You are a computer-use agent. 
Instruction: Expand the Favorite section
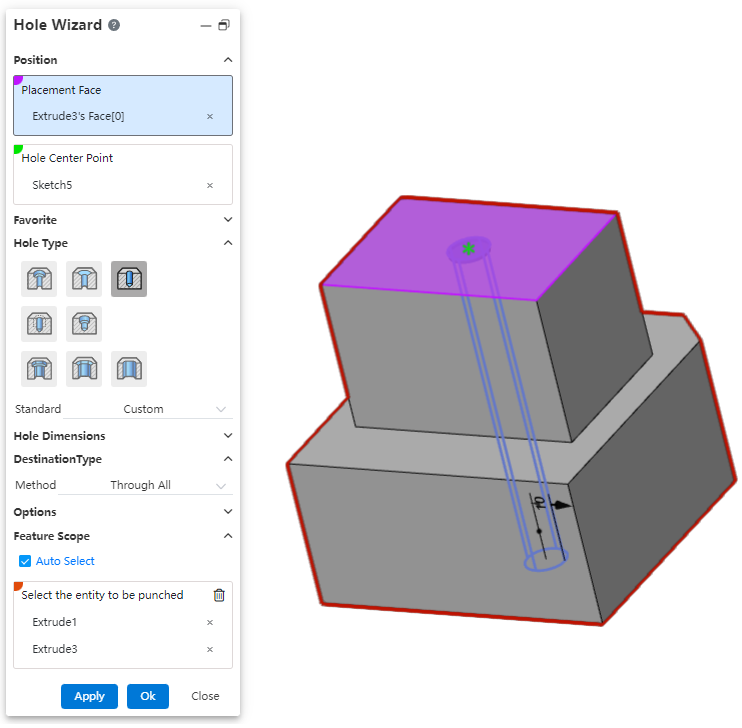(227, 220)
